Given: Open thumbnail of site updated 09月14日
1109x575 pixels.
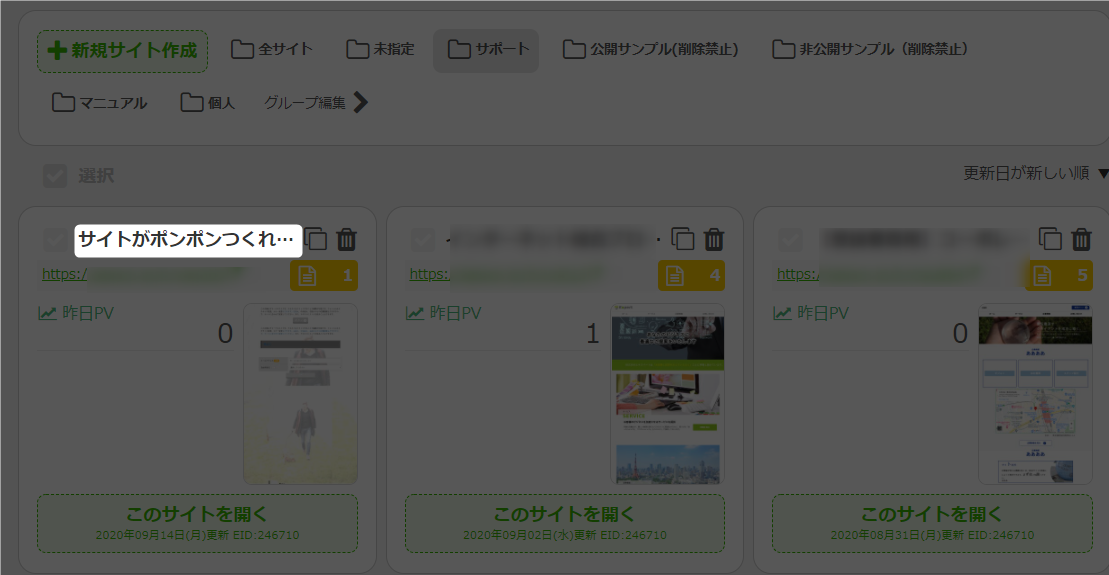Looking at the screenshot, I should point(301,394).
